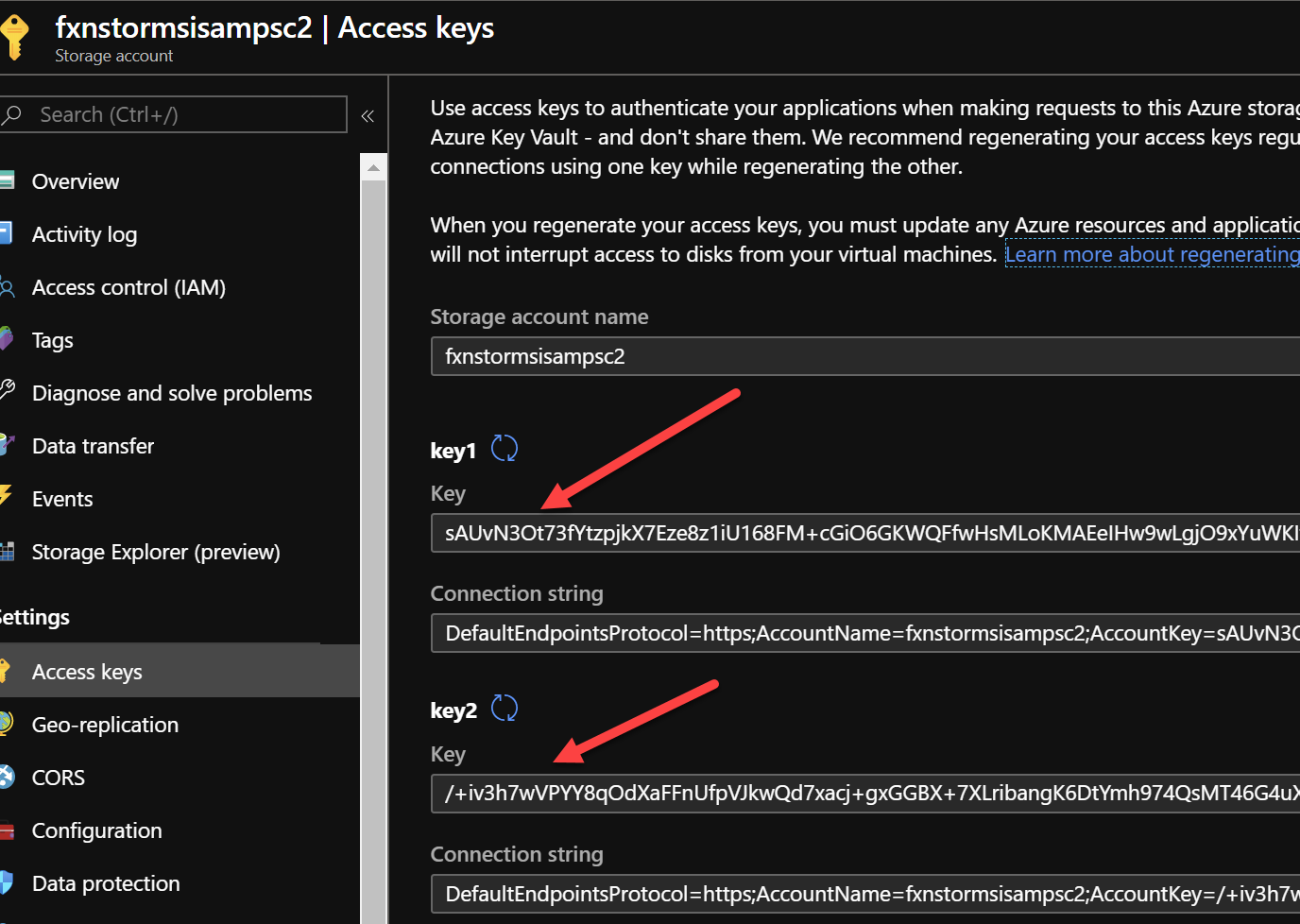
Task: Click the Access control (IAM) icon
Action: click(x=7, y=287)
